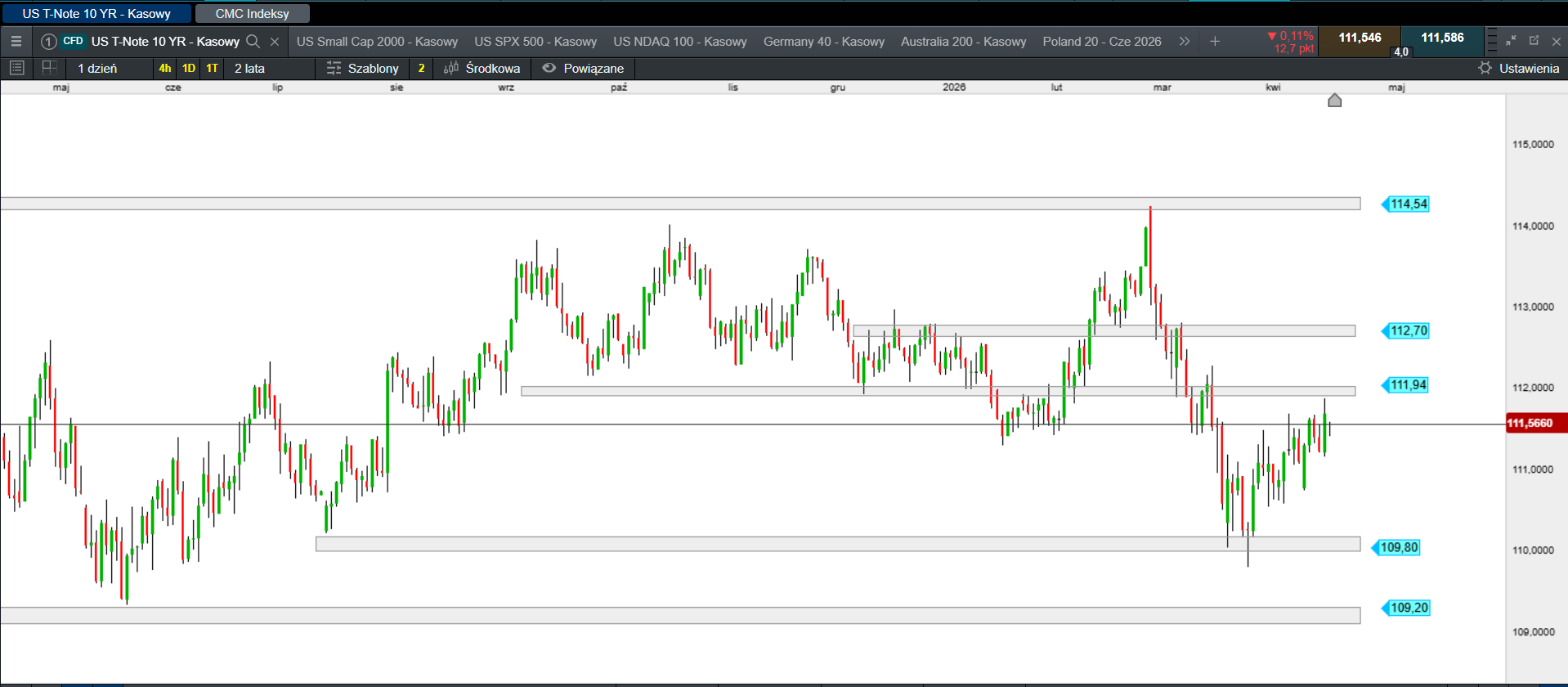Click the chart layout grid icon

tap(49, 68)
